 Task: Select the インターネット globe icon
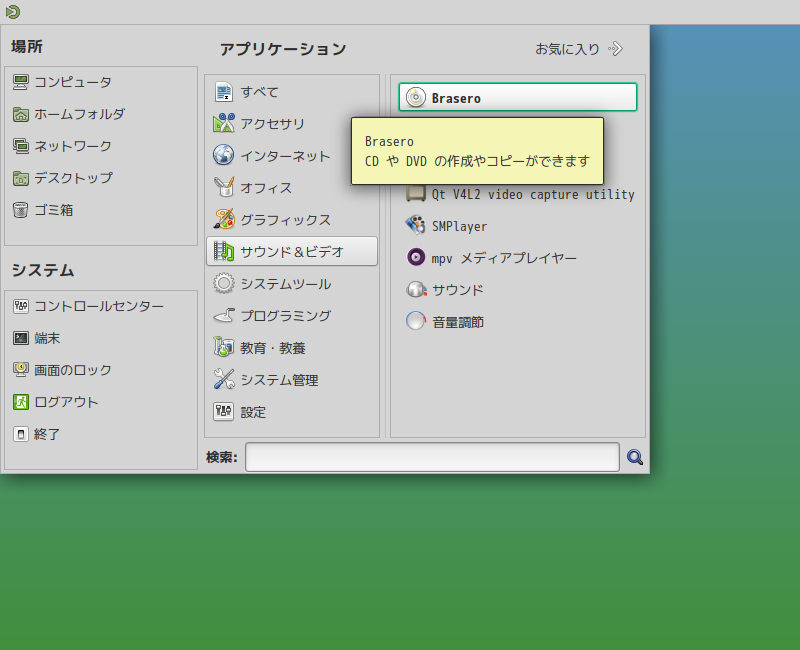(223, 156)
